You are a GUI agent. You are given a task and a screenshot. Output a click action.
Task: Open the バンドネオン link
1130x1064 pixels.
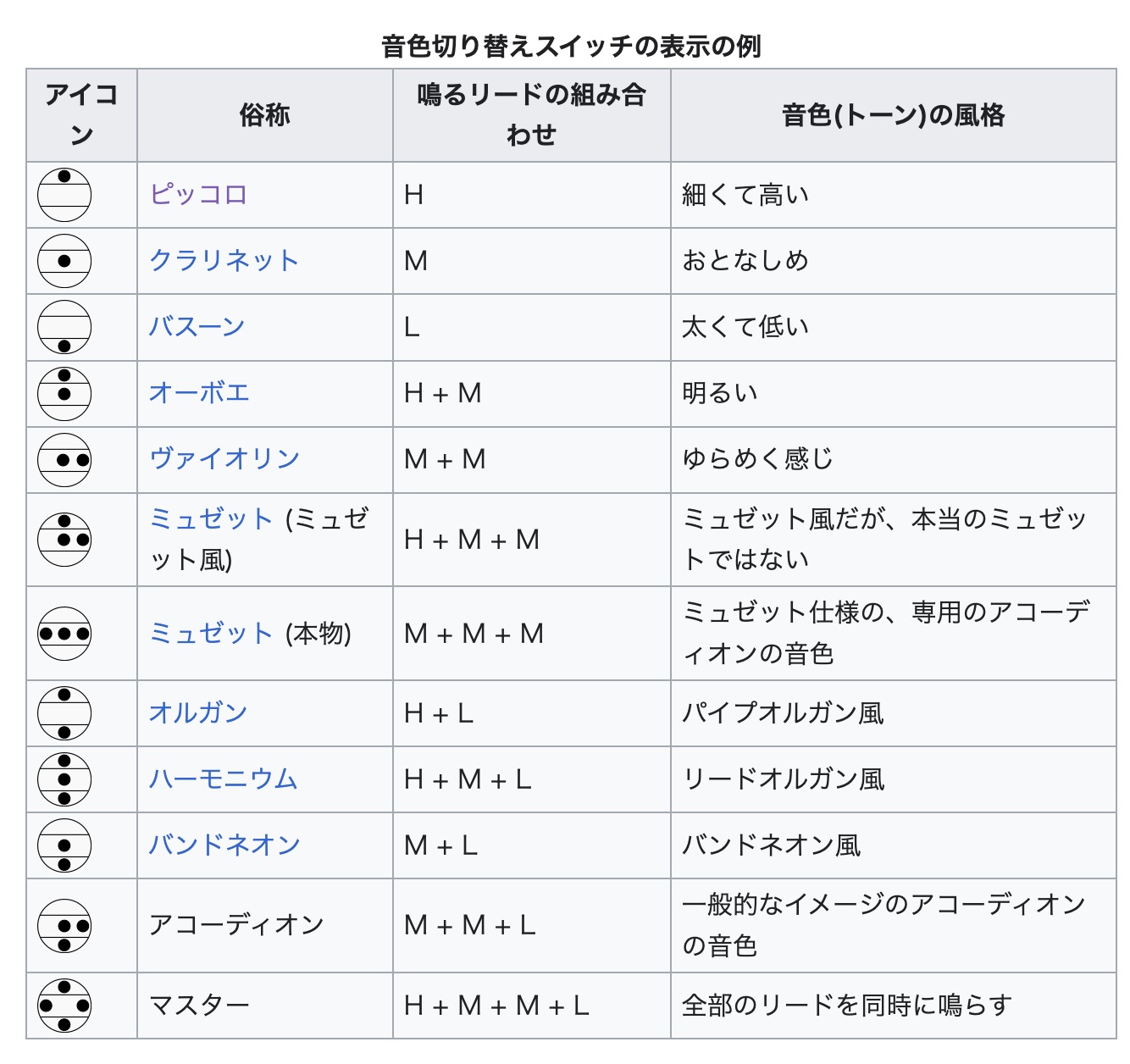pos(224,845)
